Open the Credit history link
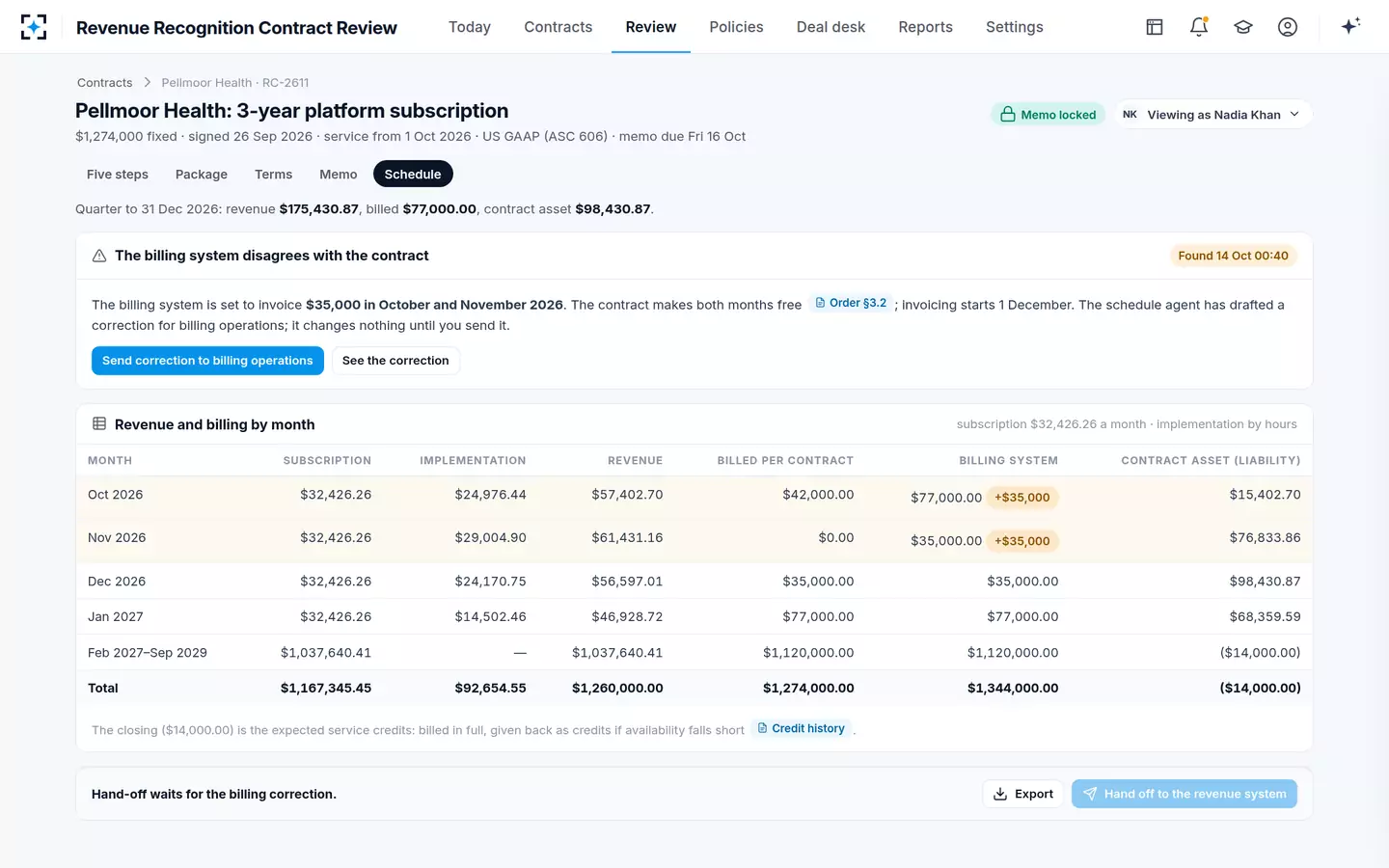This screenshot has width=1389, height=868. [802, 728]
